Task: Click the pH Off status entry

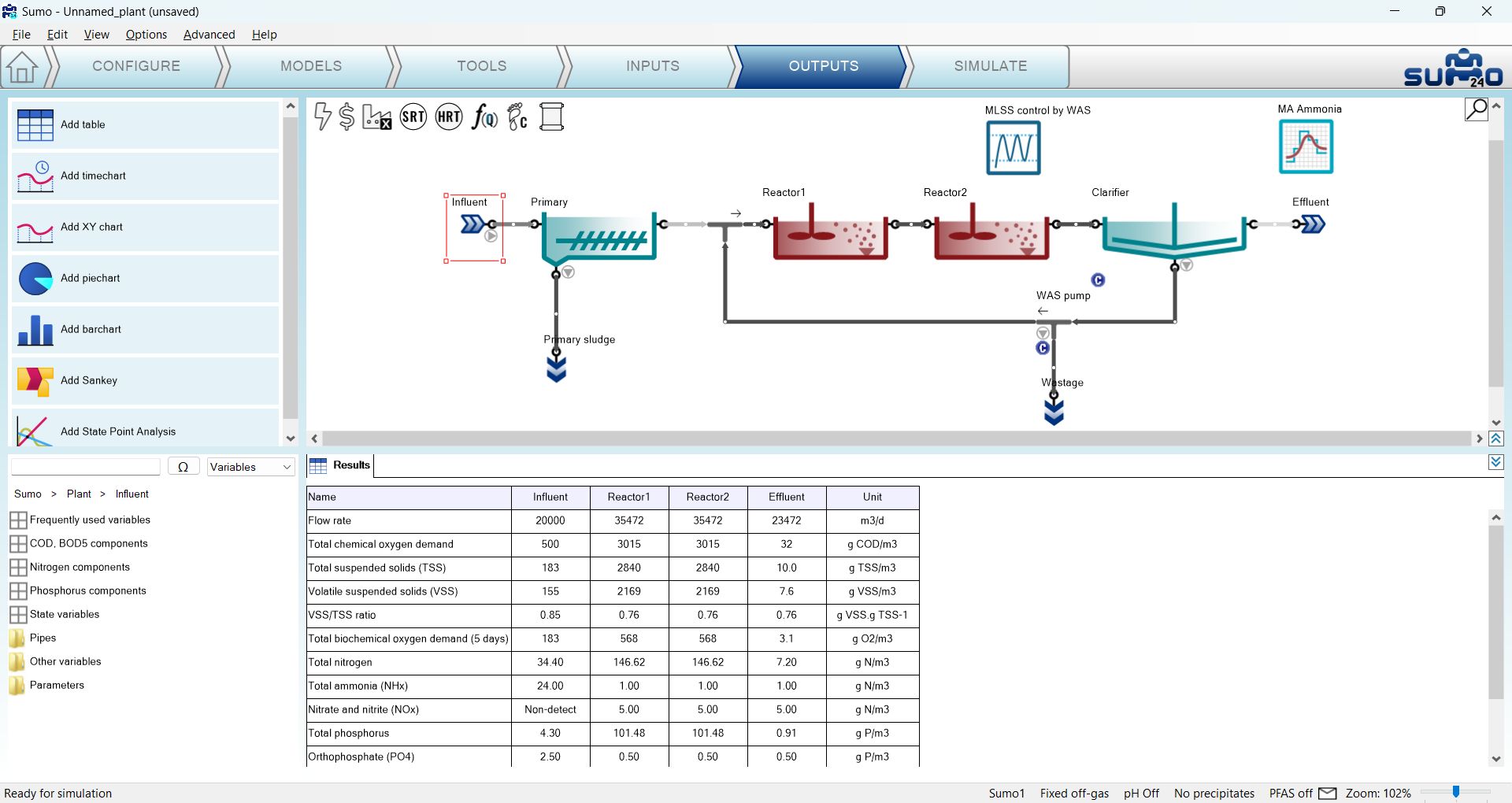Action: click(x=1141, y=794)
